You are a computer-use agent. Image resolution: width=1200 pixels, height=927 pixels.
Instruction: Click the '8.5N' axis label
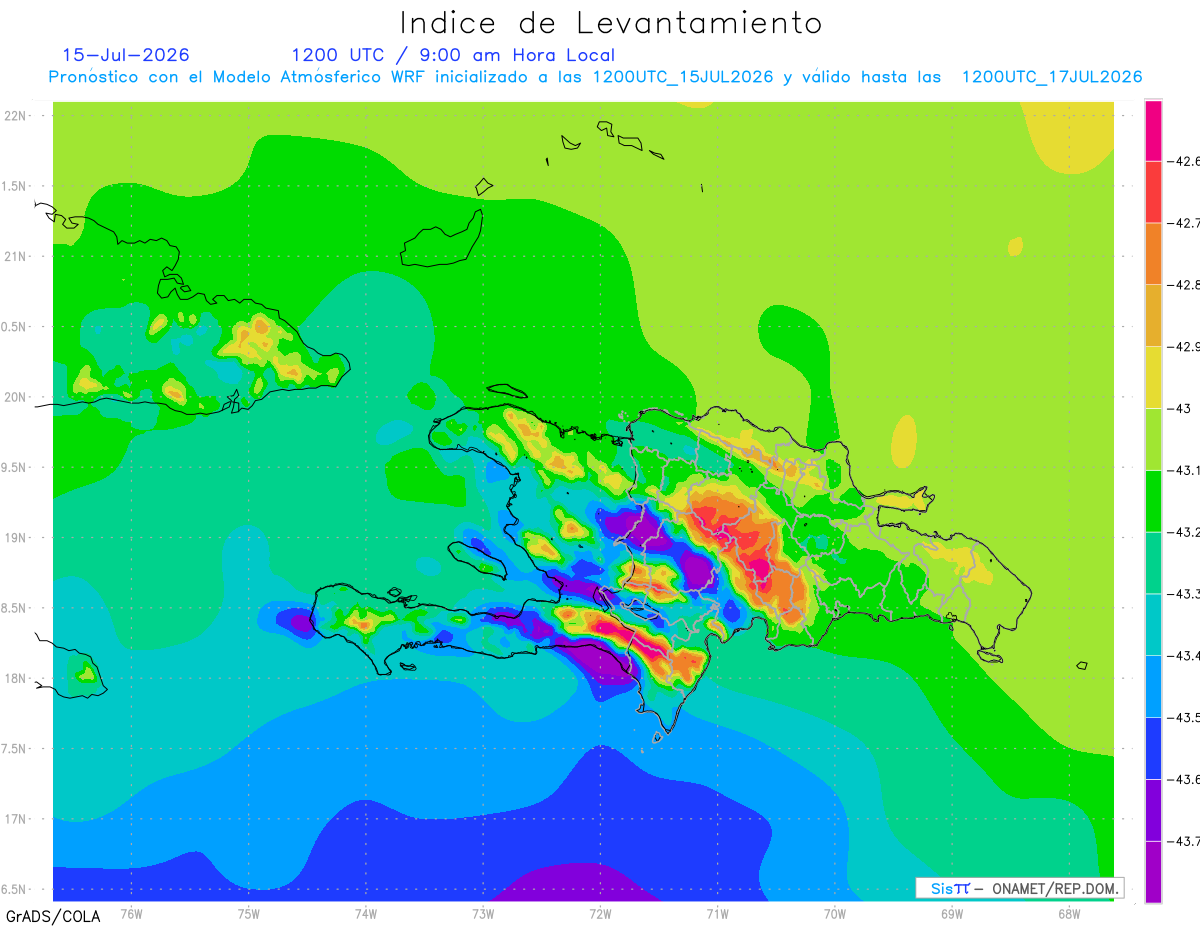pos(15,608)
